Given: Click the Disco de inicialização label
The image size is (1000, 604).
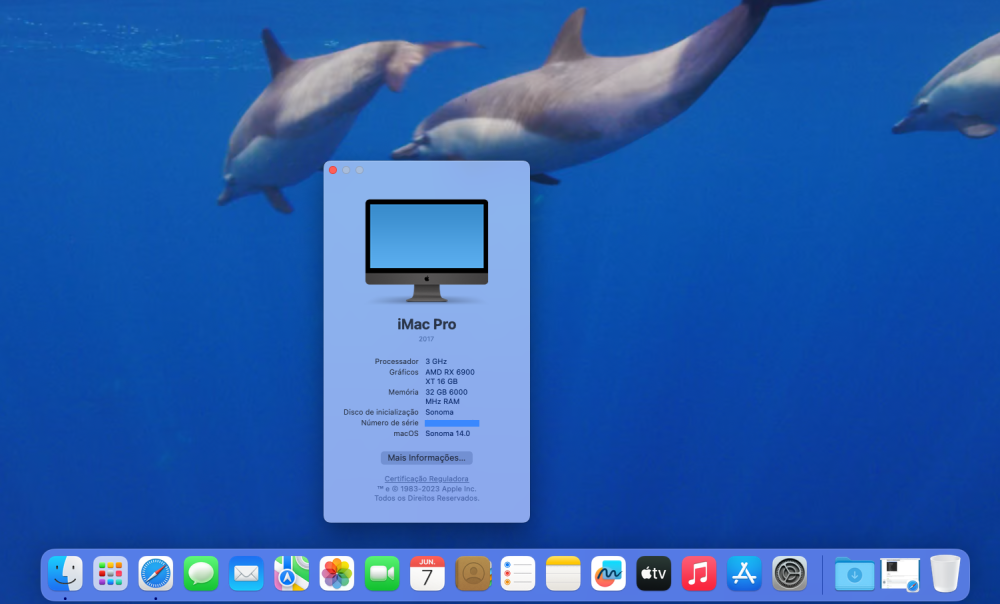Looking at the screenshot, I should (x=381, y=412).
